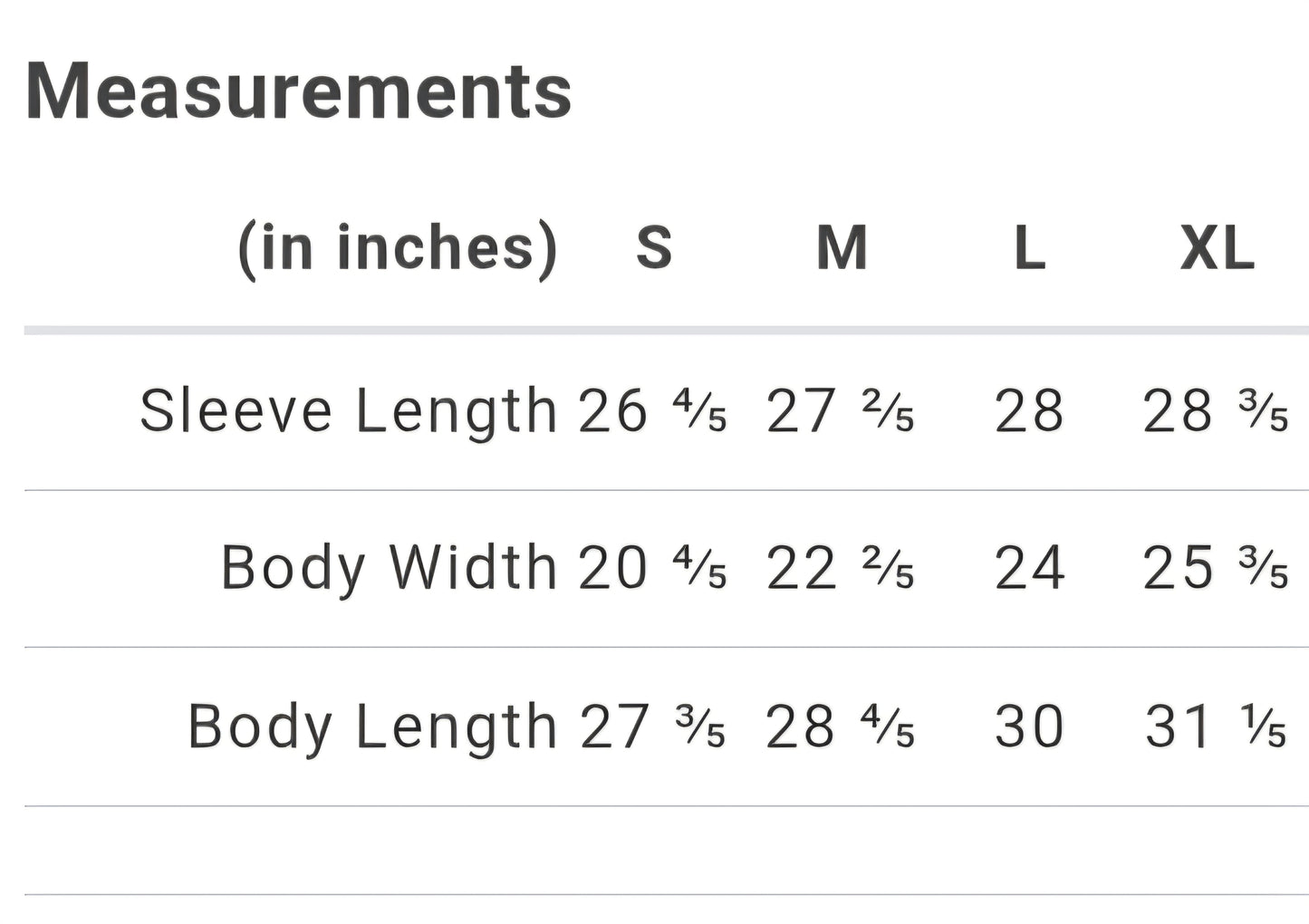Image resolution: width=1309 pixels, height=924 pixels.
Task: Click Body Length value for size XL
Action: click(1216, 727)
